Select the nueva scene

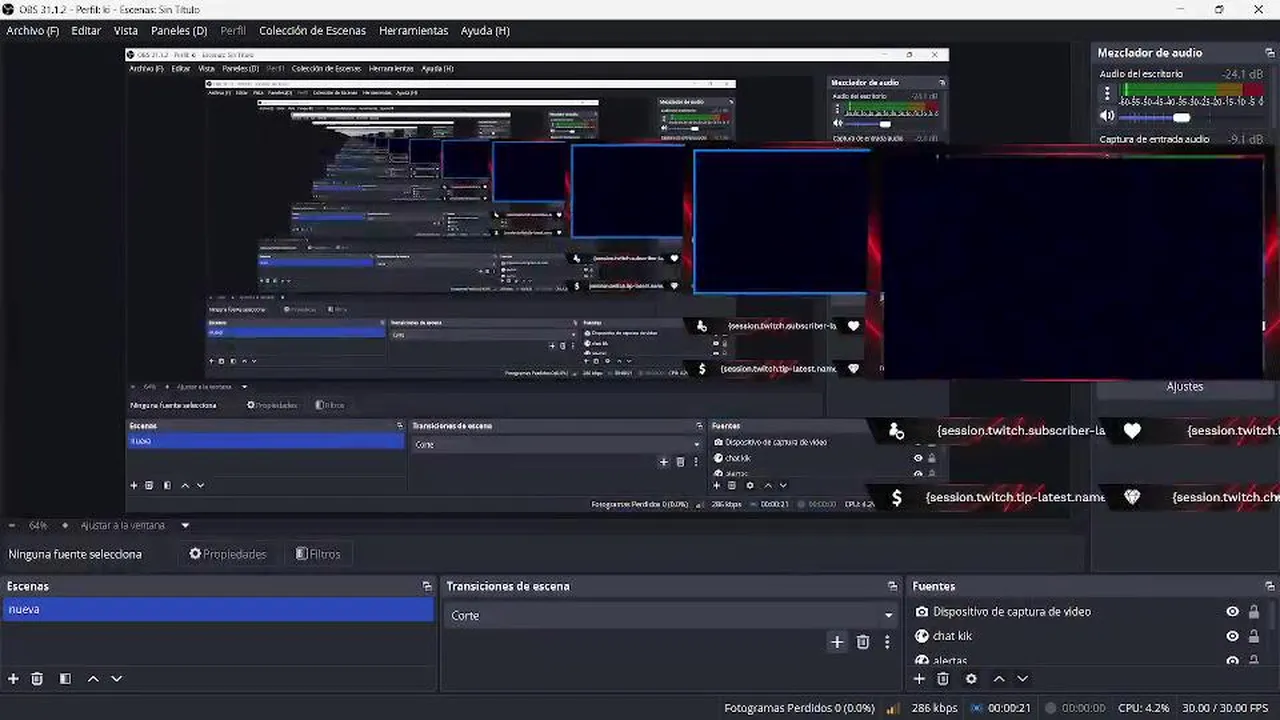coord(218,609)
